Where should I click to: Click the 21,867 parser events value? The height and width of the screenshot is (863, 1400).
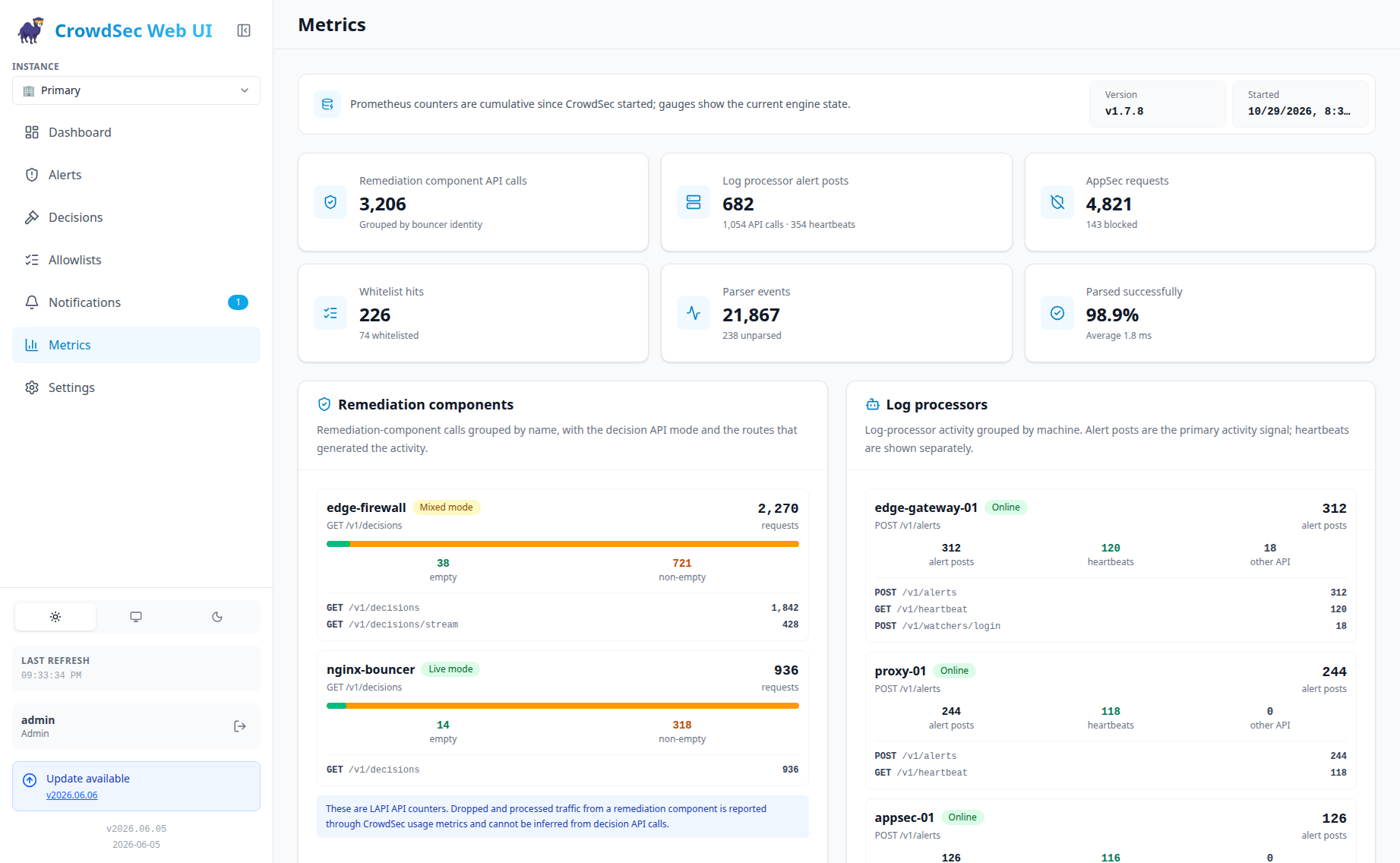[x=751, y=315]
